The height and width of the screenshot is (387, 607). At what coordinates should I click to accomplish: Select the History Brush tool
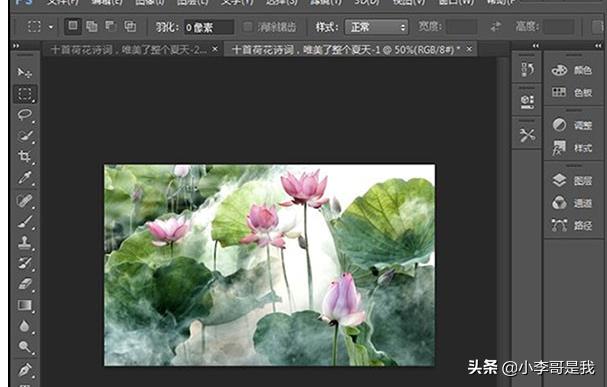point(25,264)
